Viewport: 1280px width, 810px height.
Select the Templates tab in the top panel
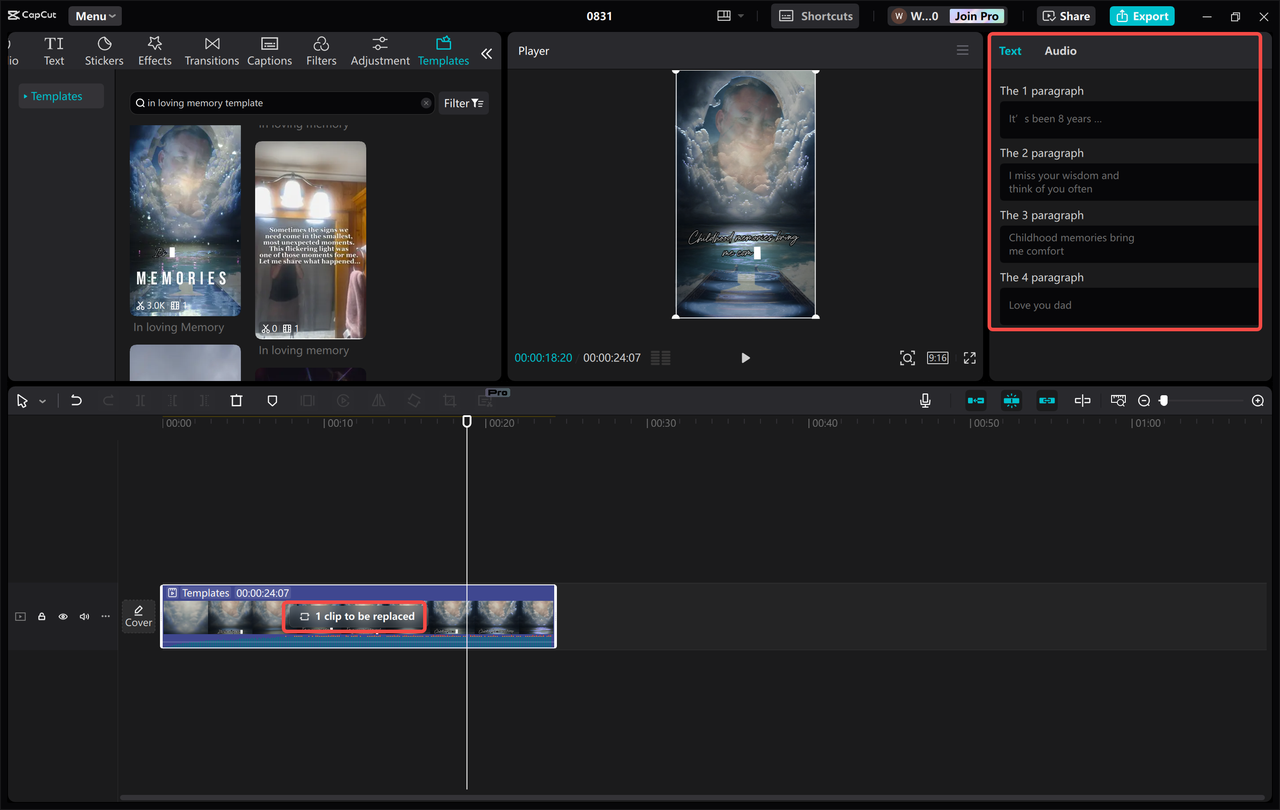(x=443, y=50)
